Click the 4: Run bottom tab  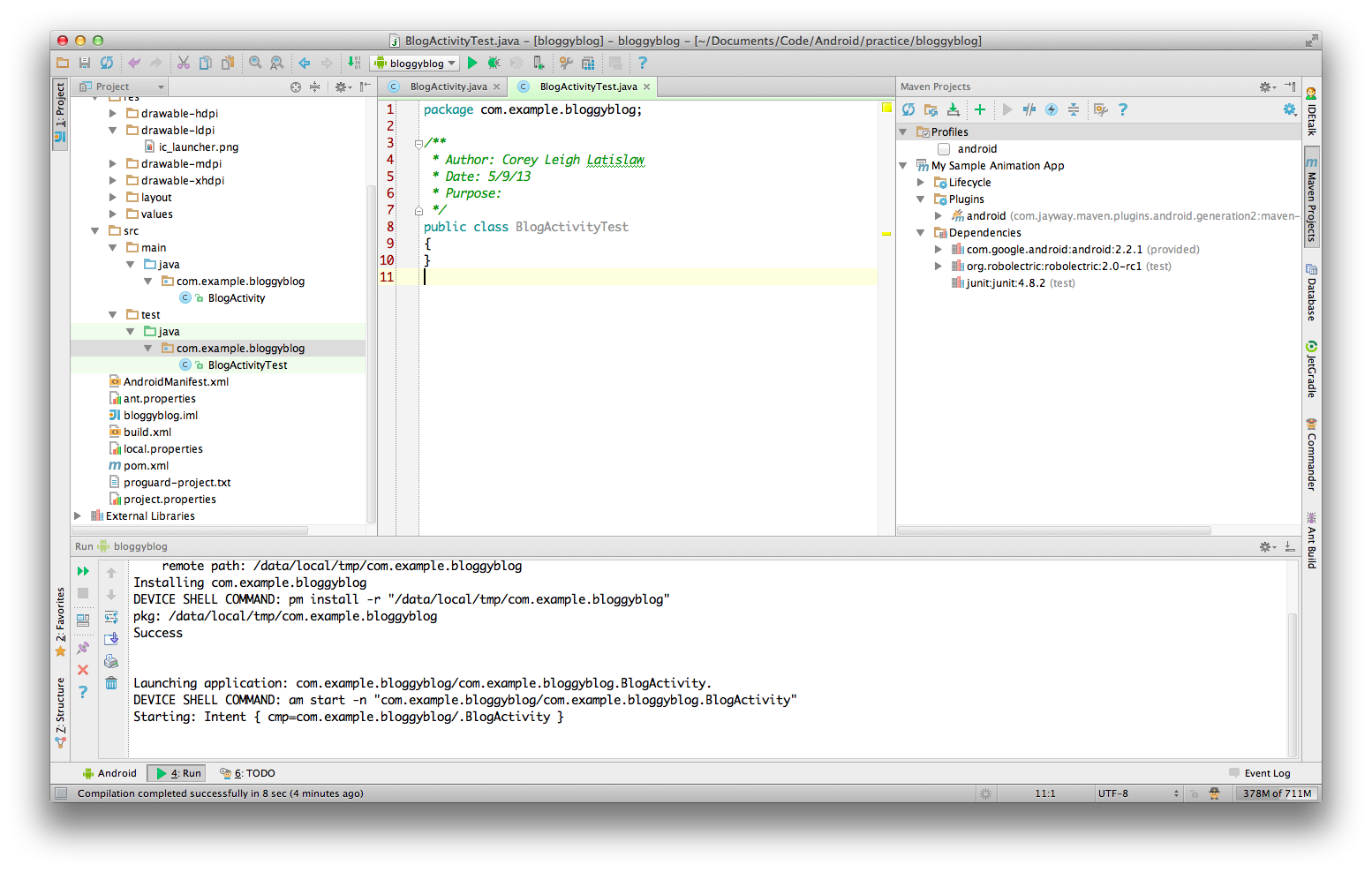point(177,773)
